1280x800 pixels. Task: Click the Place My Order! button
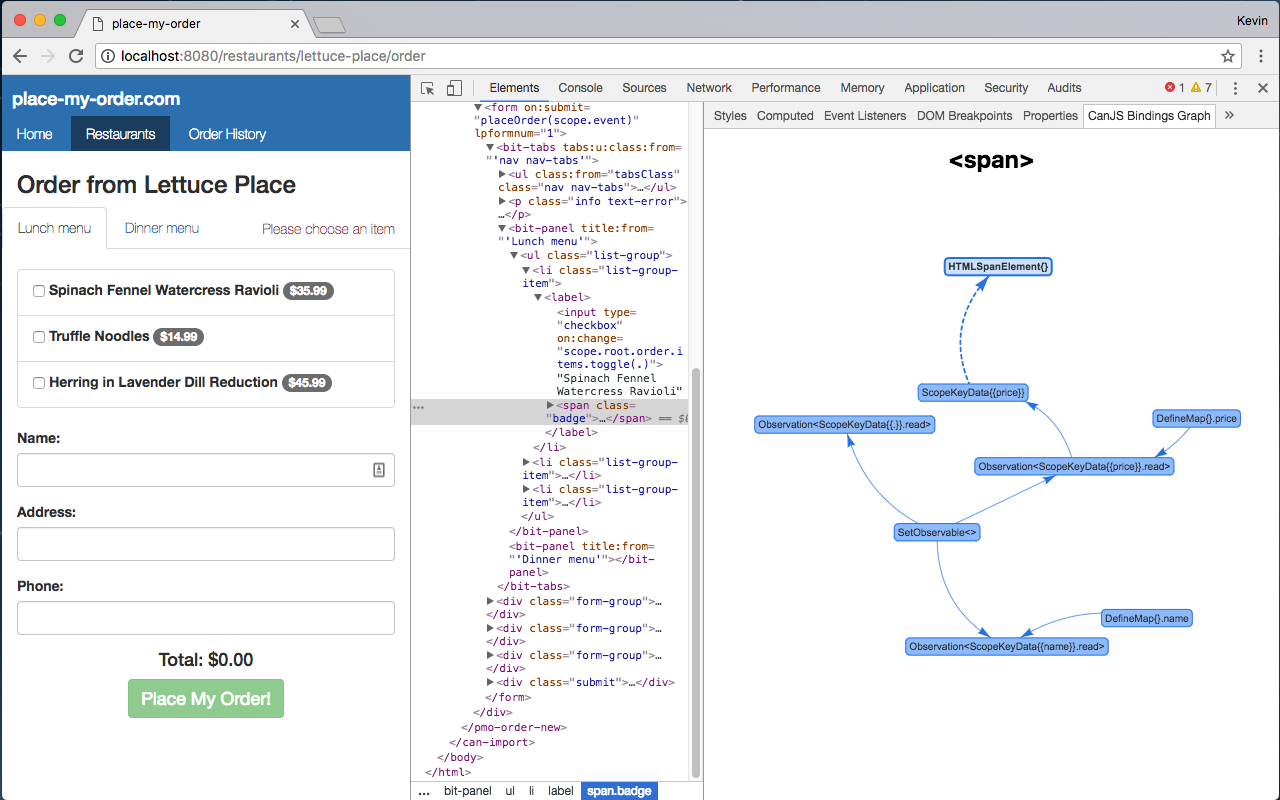coord(206,699)
